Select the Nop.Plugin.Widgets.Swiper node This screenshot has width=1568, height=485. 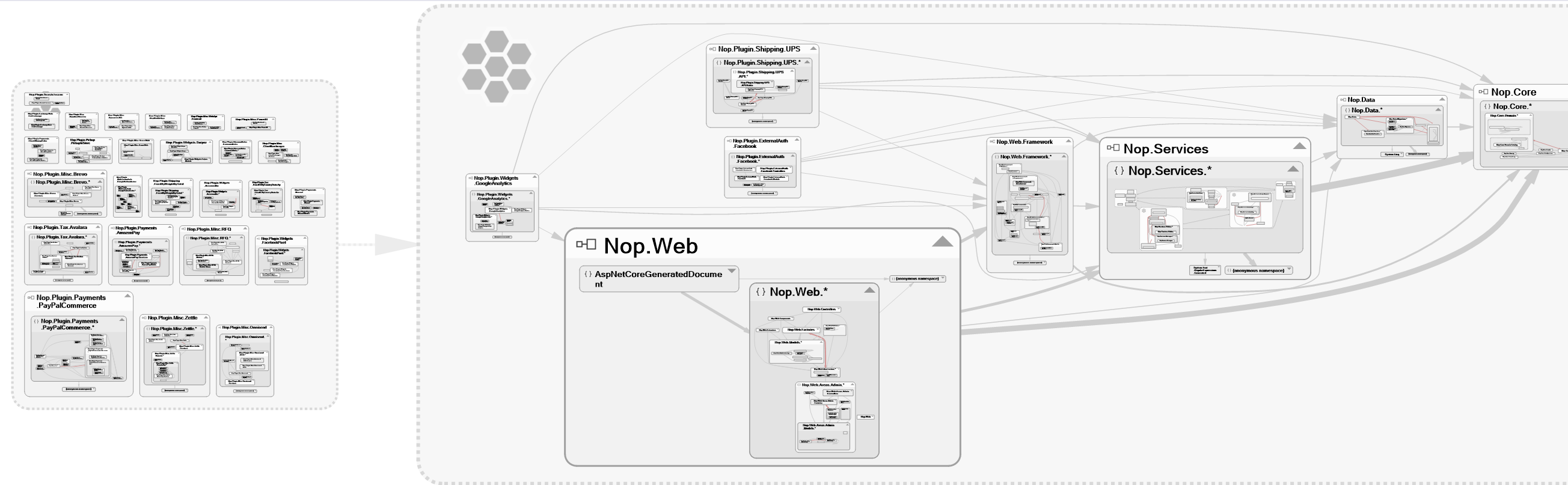point(186,151)
